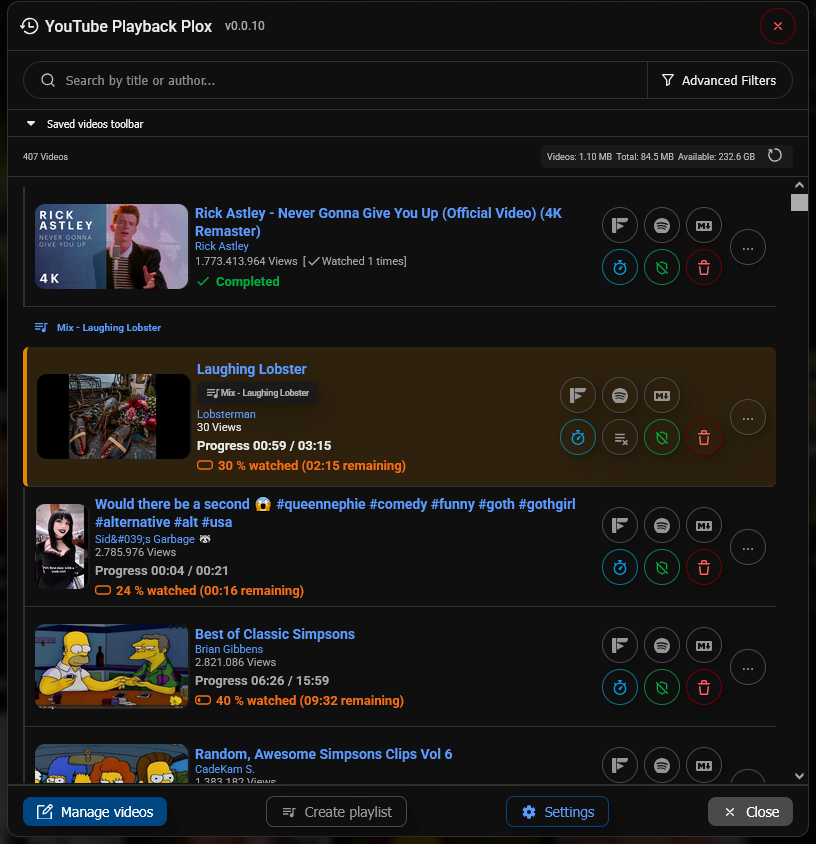The image size is (816, 844).
Task: Open the Brian Gibbens channel link
Action: (229, 649)
